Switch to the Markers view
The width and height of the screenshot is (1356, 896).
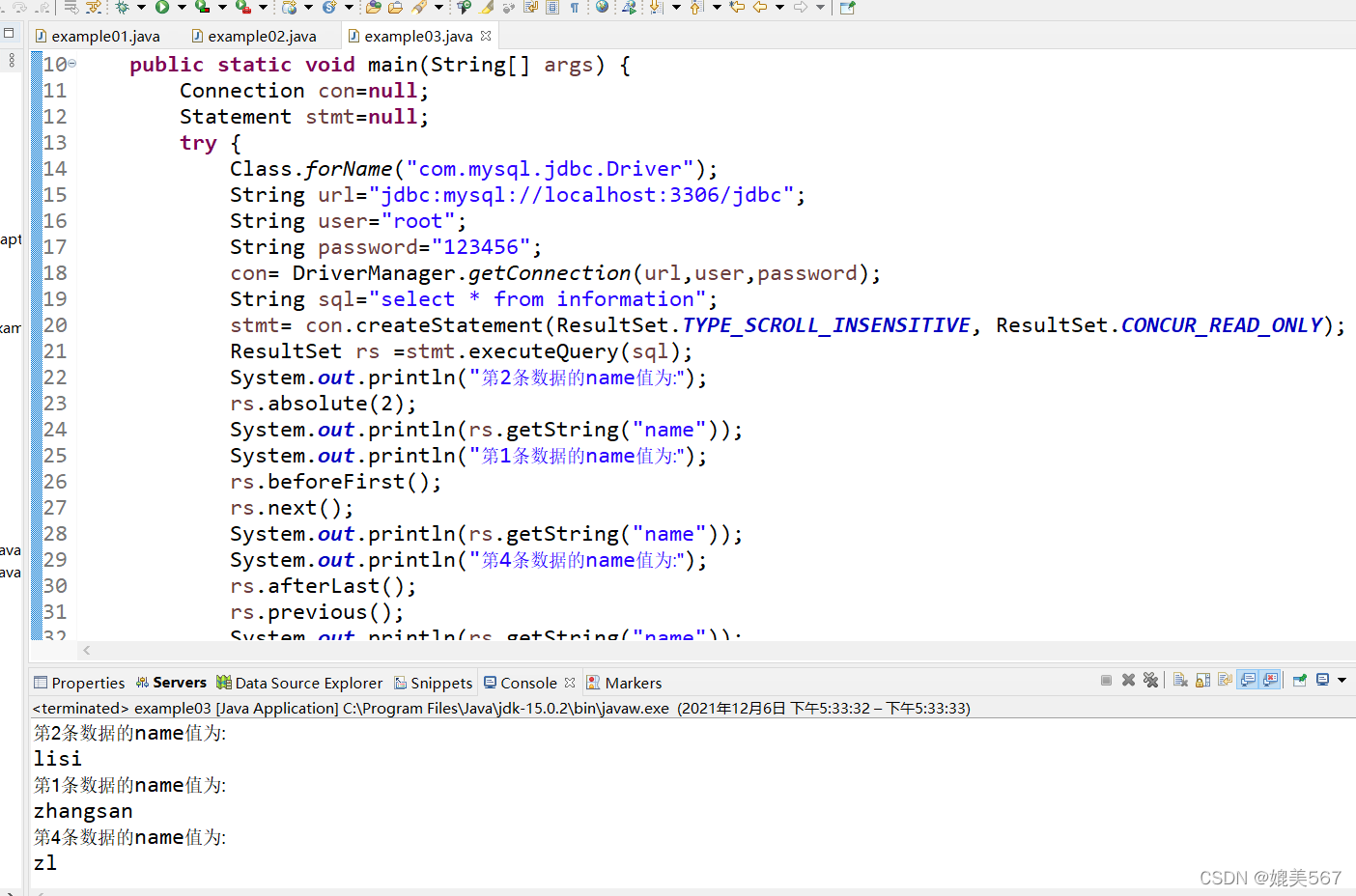coord(624,683)
